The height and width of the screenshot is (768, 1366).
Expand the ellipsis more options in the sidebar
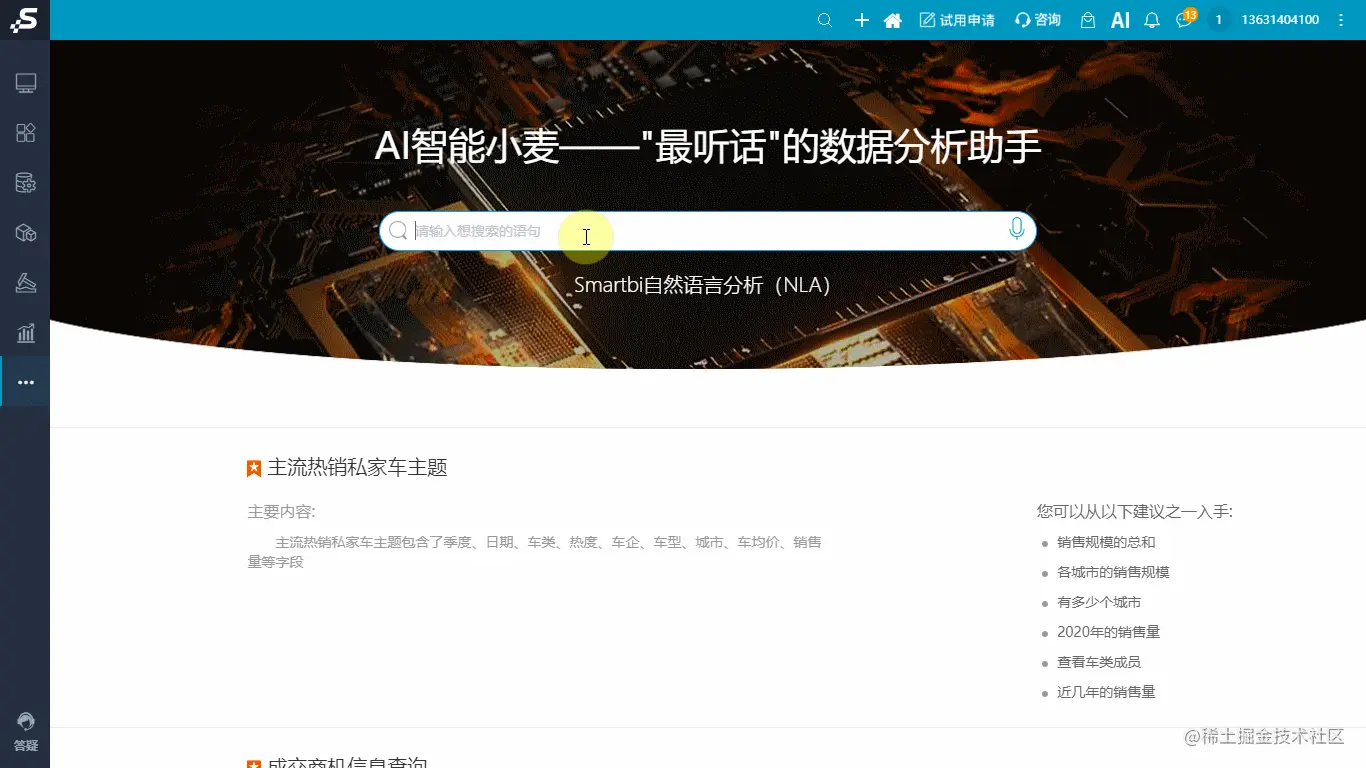[25, 381]
